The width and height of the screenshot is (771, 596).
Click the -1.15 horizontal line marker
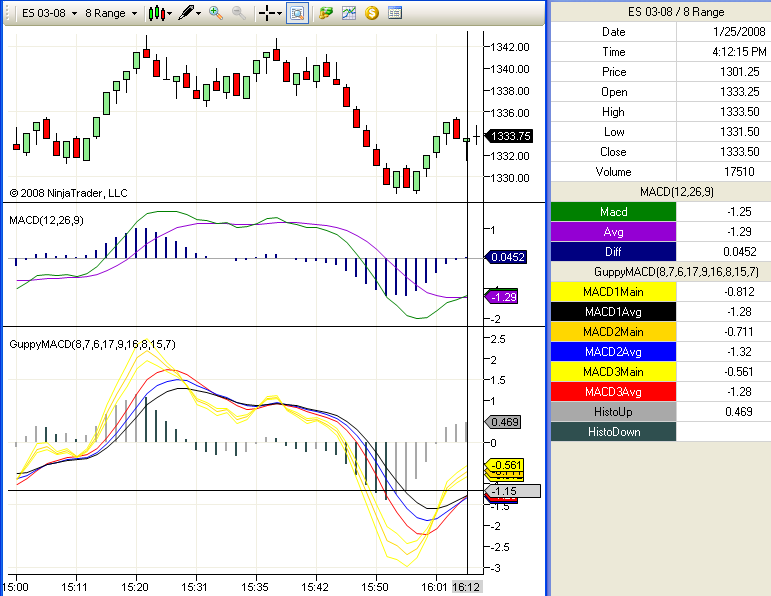pyautogui.click(x=512, y=491)
